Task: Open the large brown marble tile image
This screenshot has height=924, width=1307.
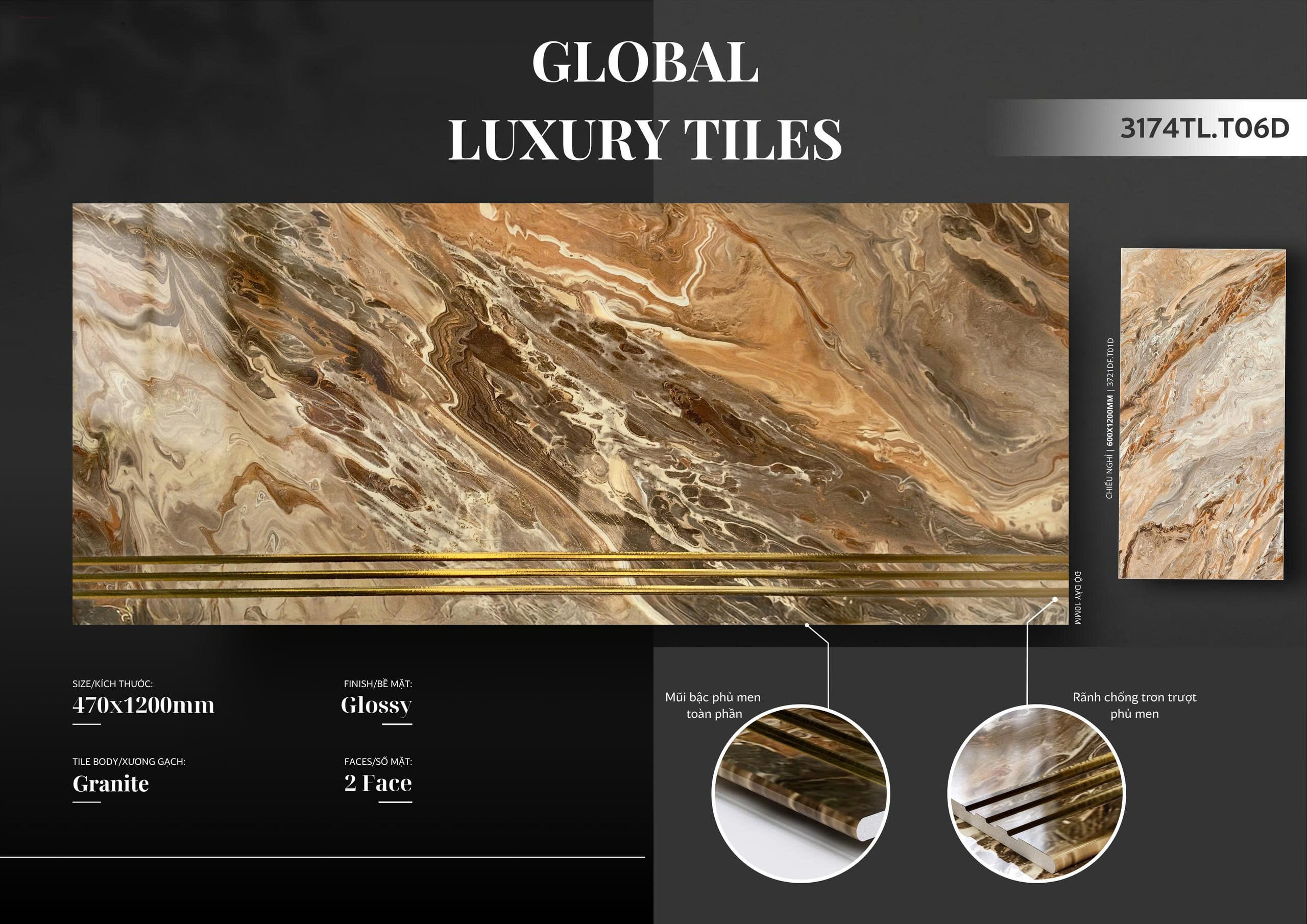Action: point(570,414)
